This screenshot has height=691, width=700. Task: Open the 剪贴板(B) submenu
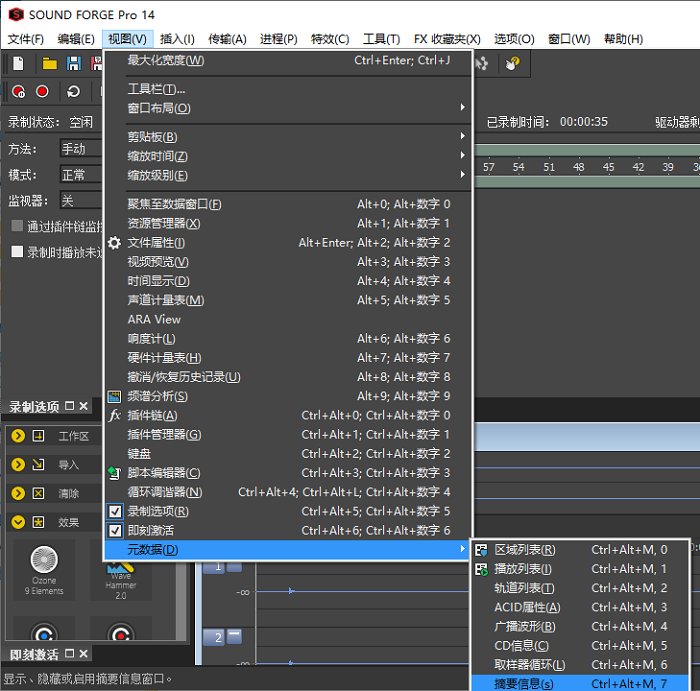coord(288,137)
